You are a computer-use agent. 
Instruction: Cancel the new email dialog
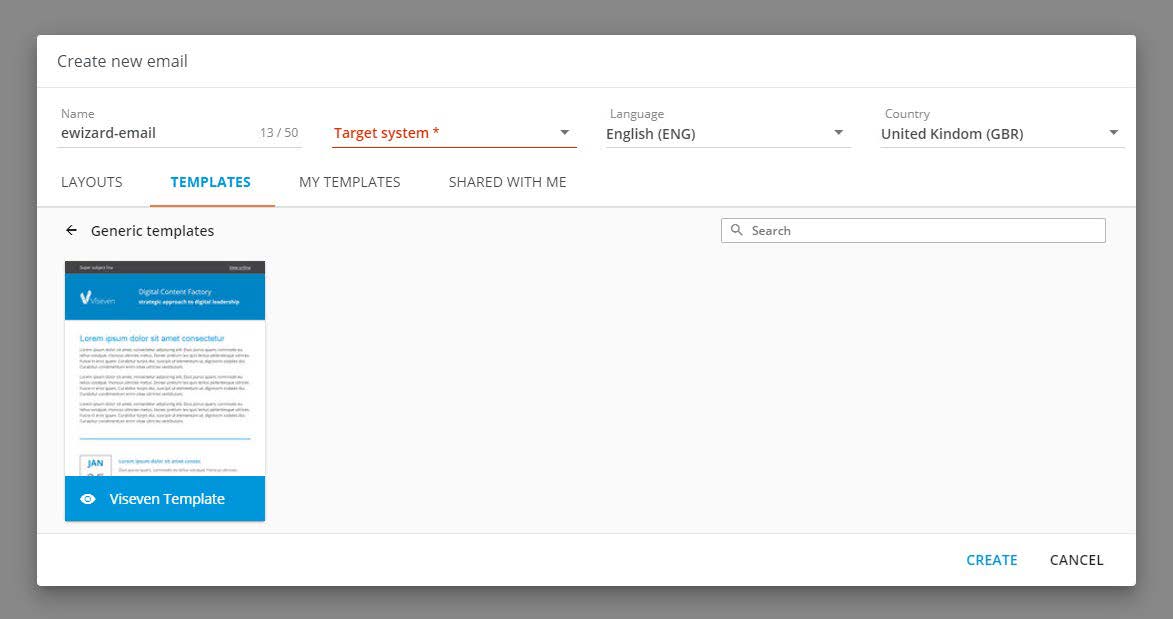1076,560
